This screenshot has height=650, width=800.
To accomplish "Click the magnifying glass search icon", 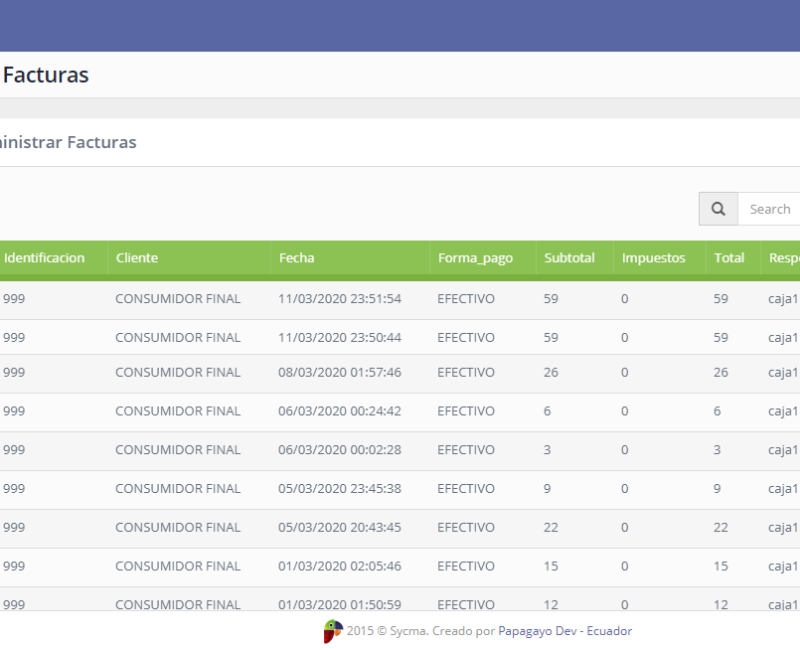I will pos(718,209).
